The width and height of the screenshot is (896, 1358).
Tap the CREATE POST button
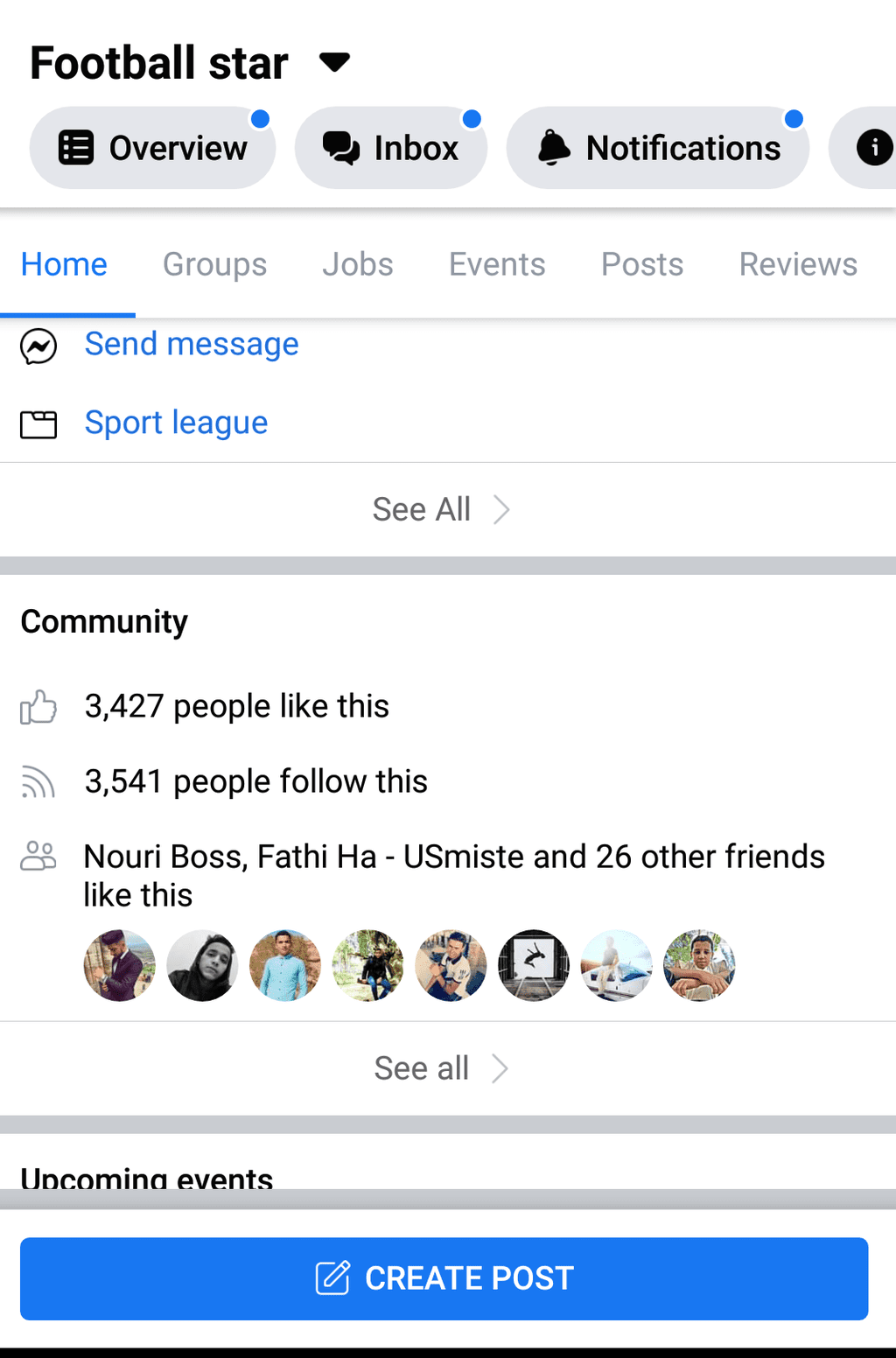(444, 1278)
